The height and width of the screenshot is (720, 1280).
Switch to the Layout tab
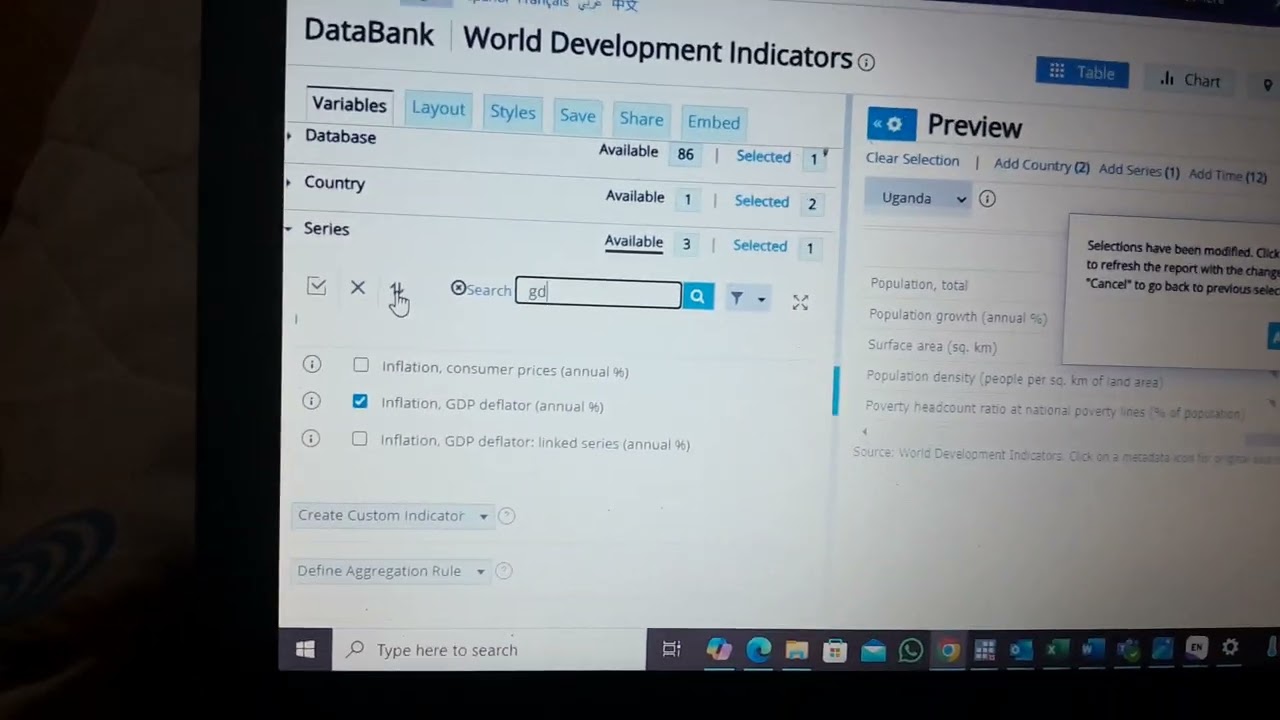(438, 109)
